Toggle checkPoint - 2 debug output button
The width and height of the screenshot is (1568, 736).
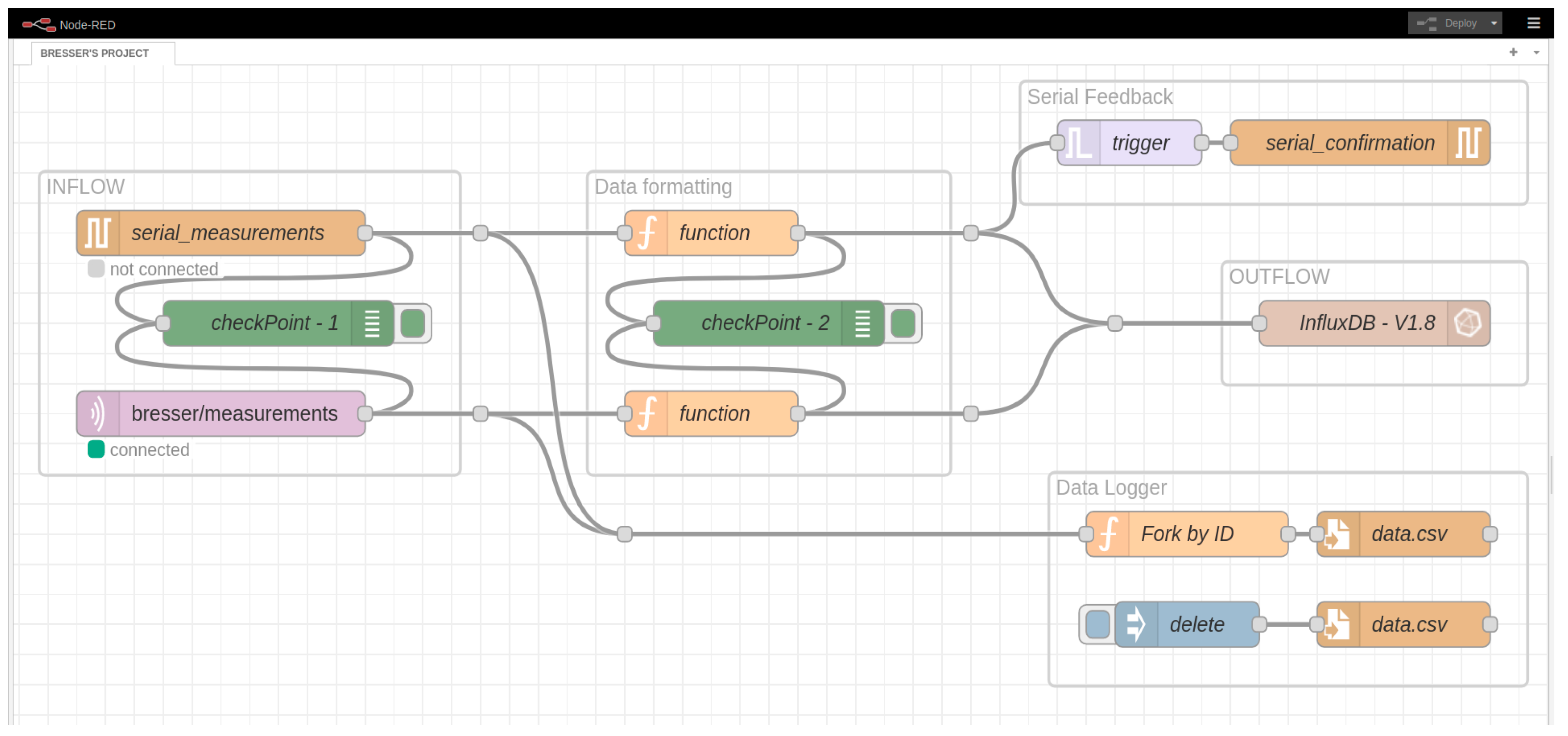(x=903, y=323)
